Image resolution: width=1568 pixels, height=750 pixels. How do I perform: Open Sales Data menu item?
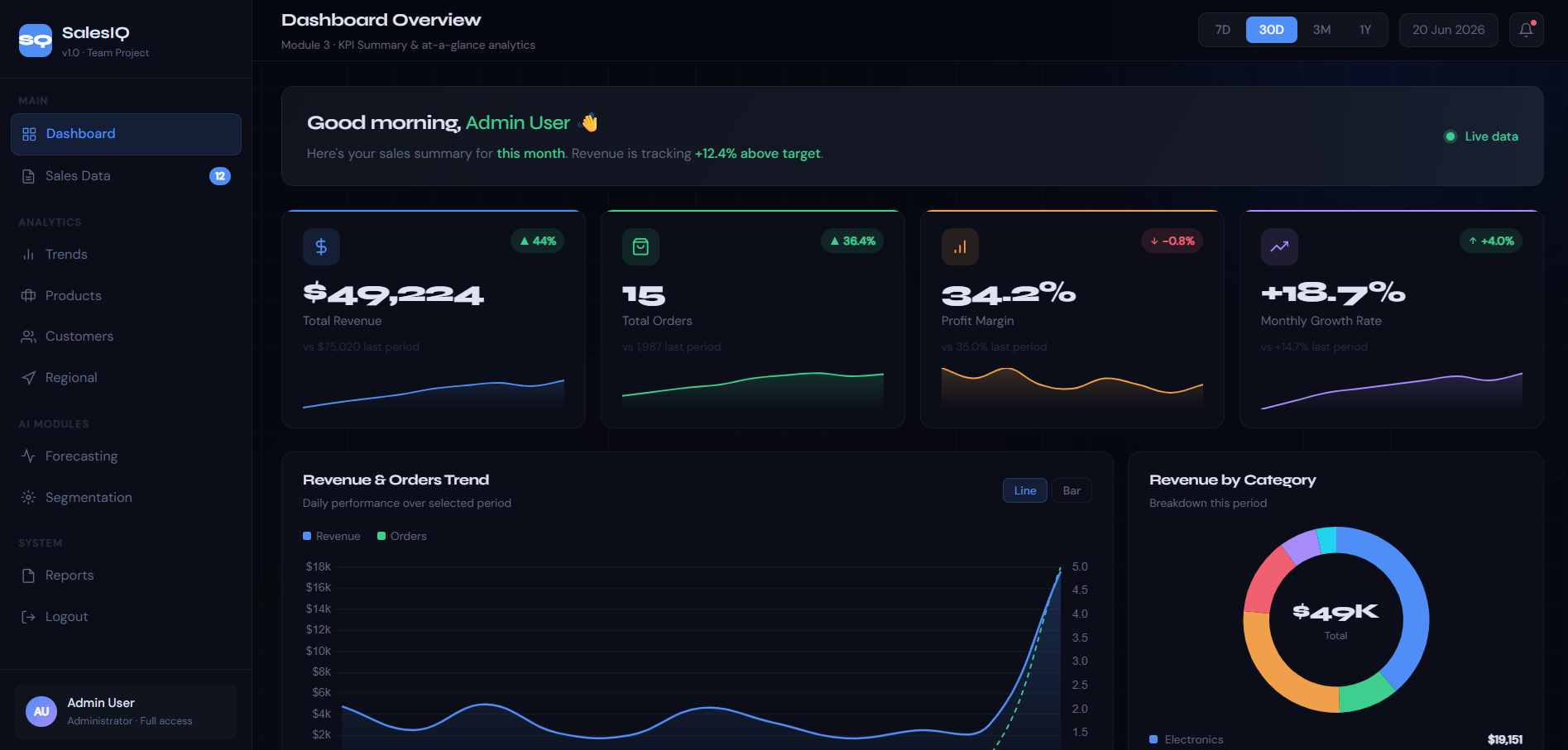point(126,176)
